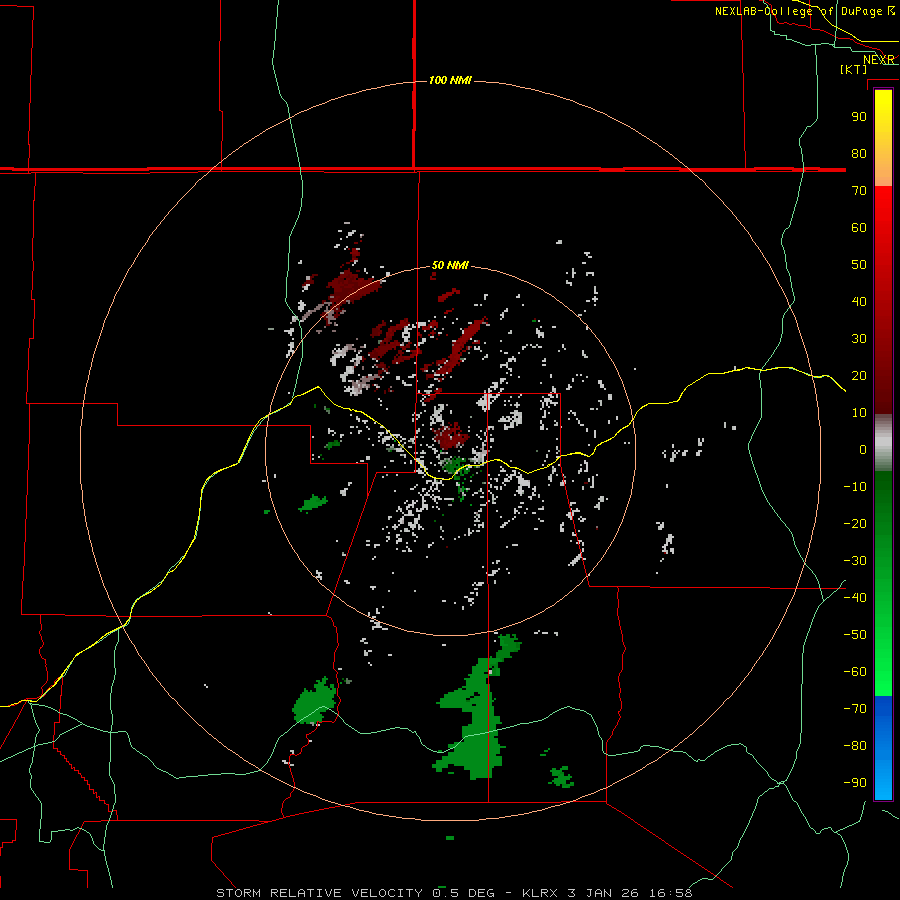Click the "[KT]" units label above color scale

pyautogui.click(x=854, y=69)
